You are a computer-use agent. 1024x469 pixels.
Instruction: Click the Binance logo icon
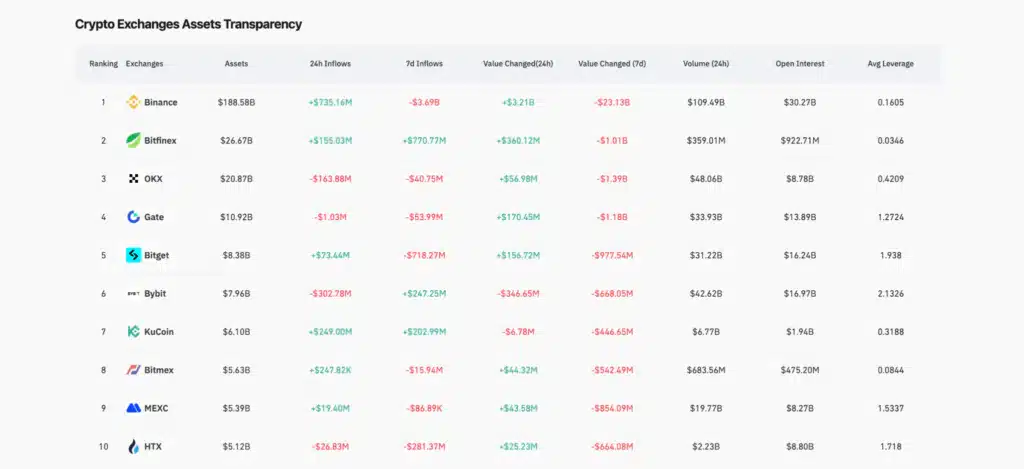point(133,102)
